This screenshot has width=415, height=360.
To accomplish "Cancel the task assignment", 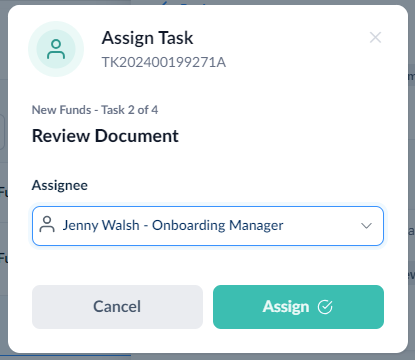I will click(x=117, y=307).
